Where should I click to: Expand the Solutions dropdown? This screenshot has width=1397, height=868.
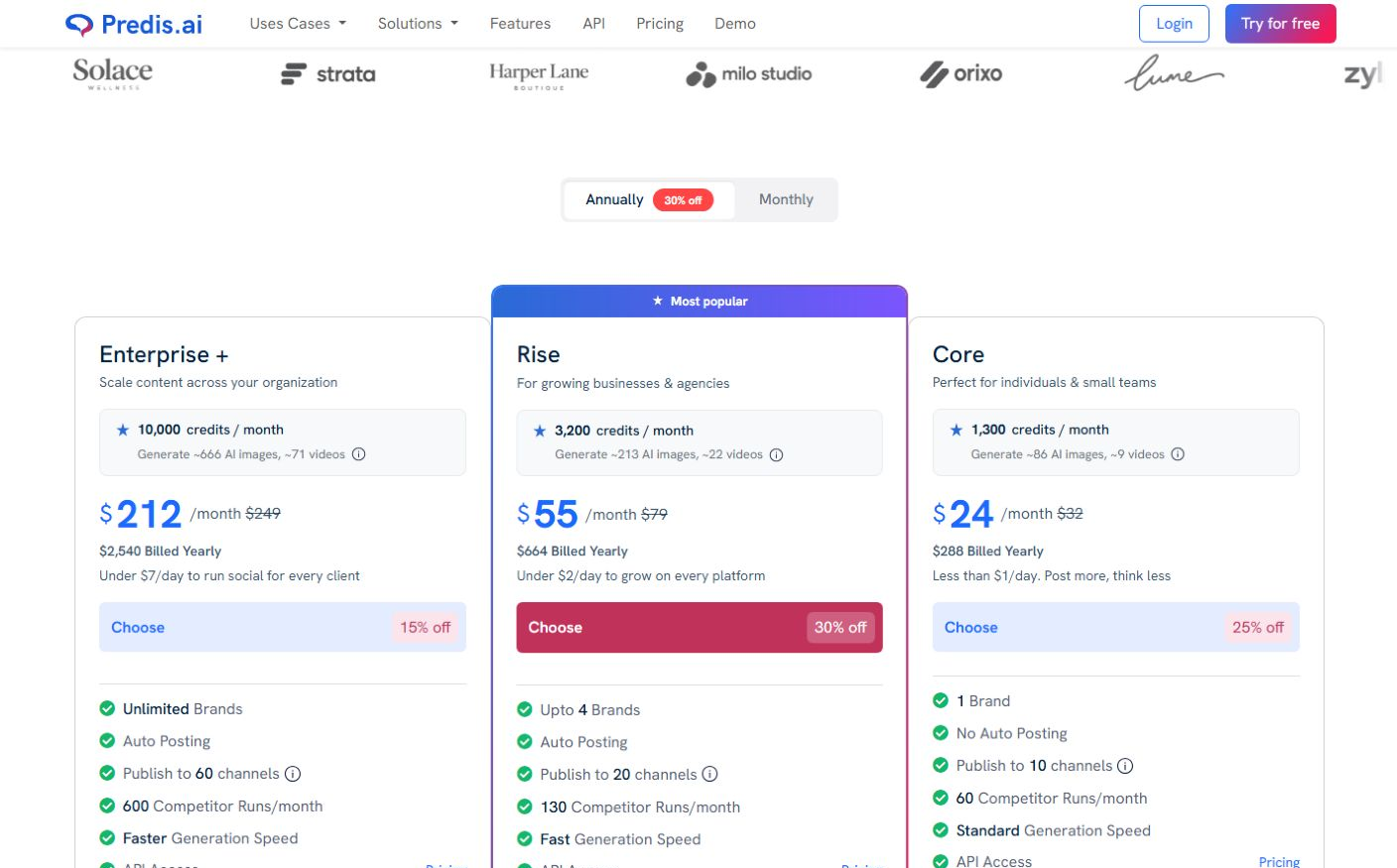click(x=418, y=24)
